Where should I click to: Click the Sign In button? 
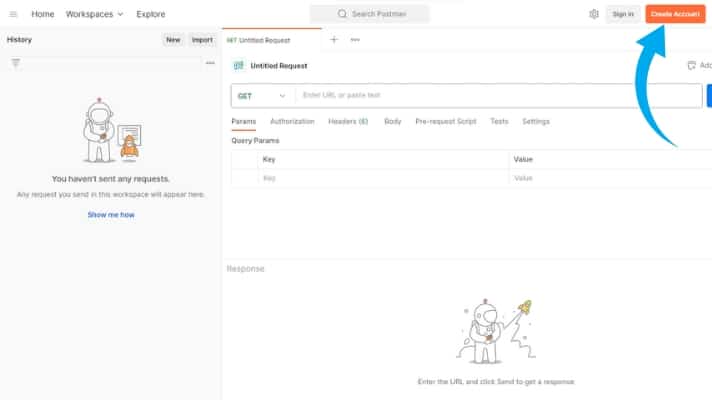(x=623, y=14)
